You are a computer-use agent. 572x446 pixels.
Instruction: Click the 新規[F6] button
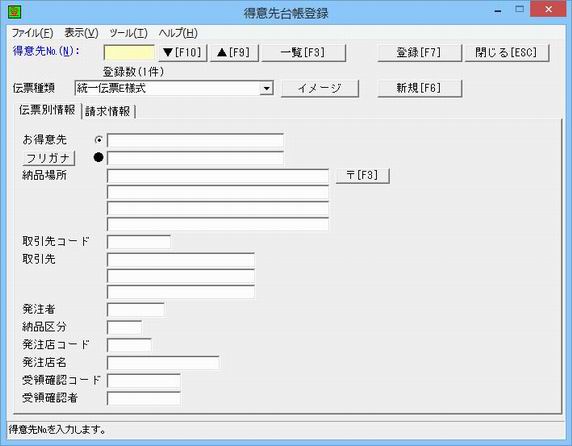[419, 89]
